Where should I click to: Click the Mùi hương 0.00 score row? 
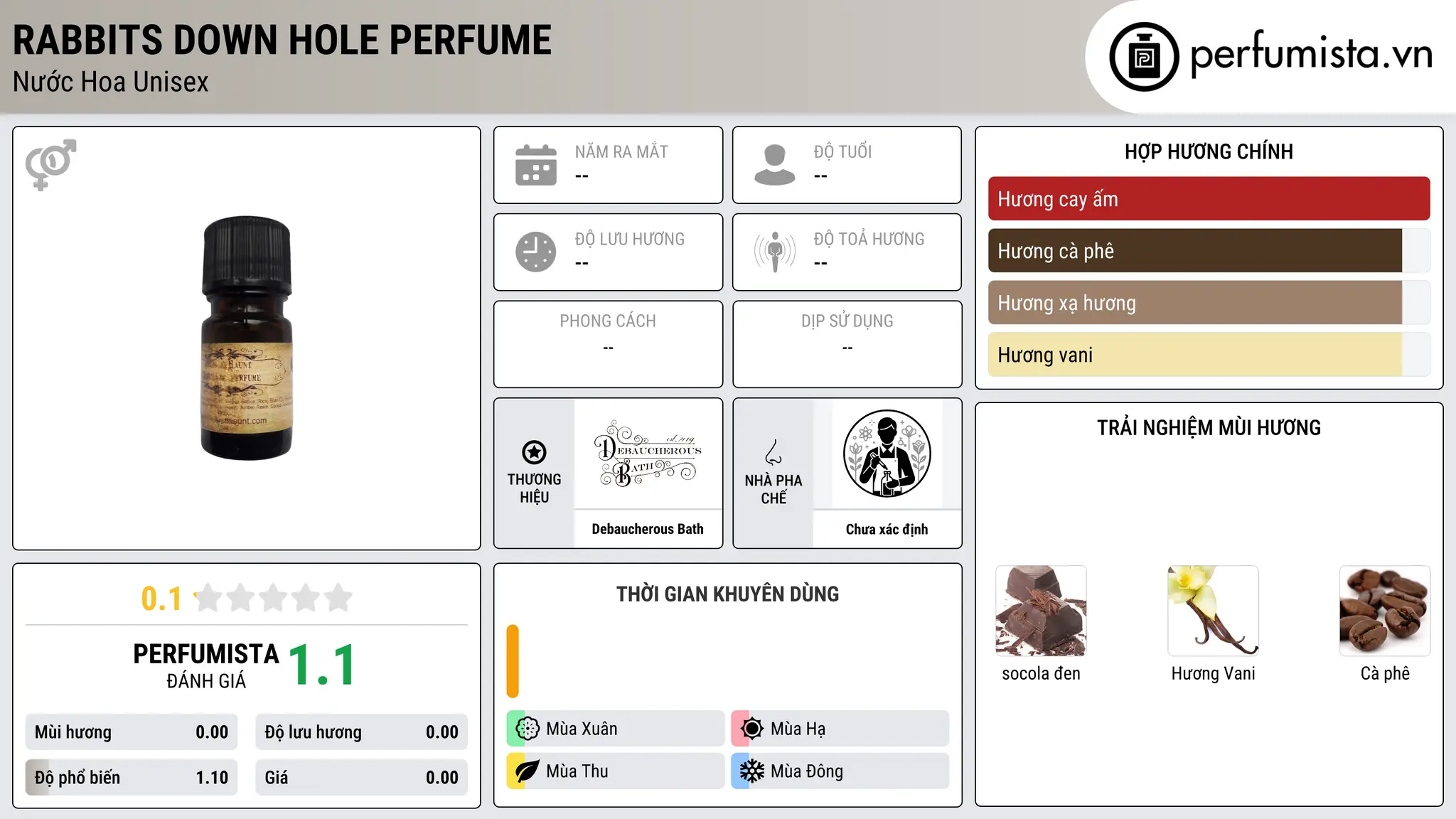click(132, 732)
